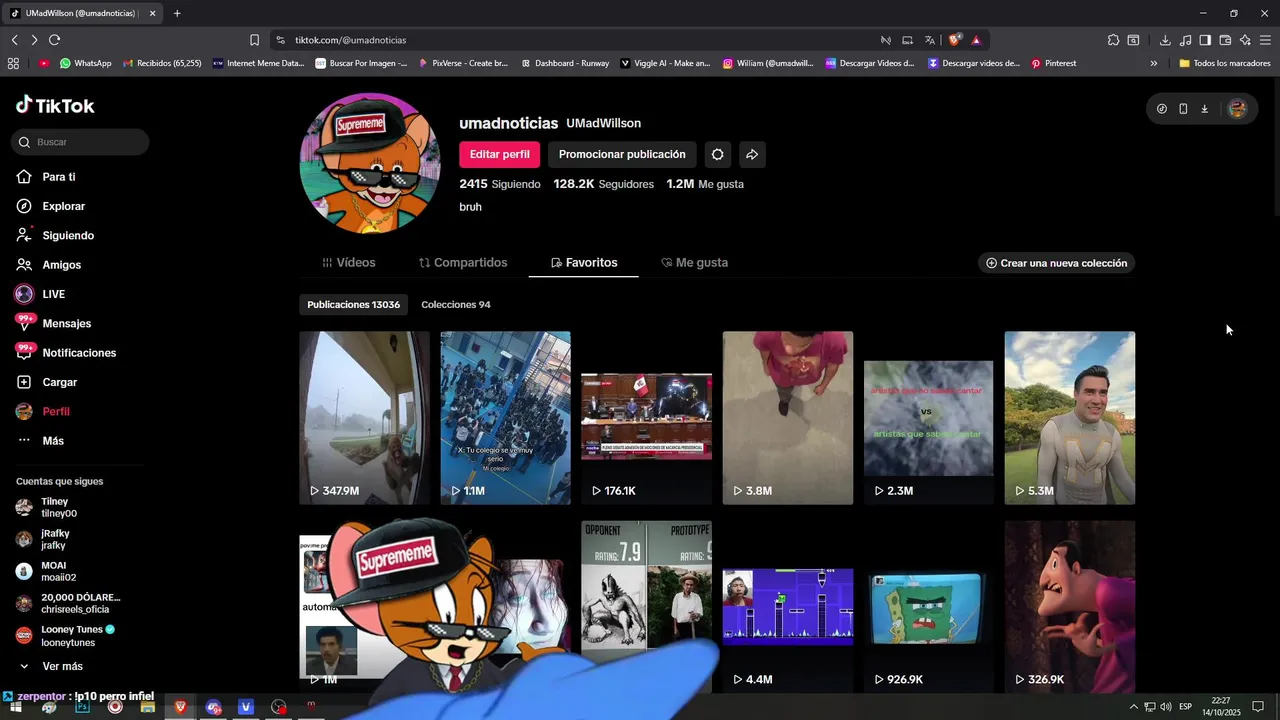Click the coin icon in top-right pill
The height and width of the screenshot is (720, 1280).
pos(1161,109)
